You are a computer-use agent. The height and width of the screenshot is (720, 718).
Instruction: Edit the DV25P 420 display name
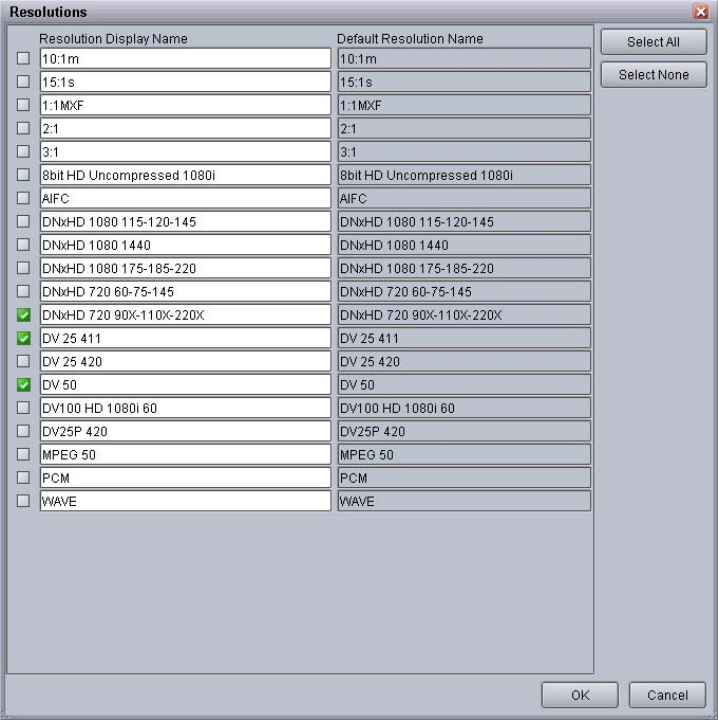185,431
